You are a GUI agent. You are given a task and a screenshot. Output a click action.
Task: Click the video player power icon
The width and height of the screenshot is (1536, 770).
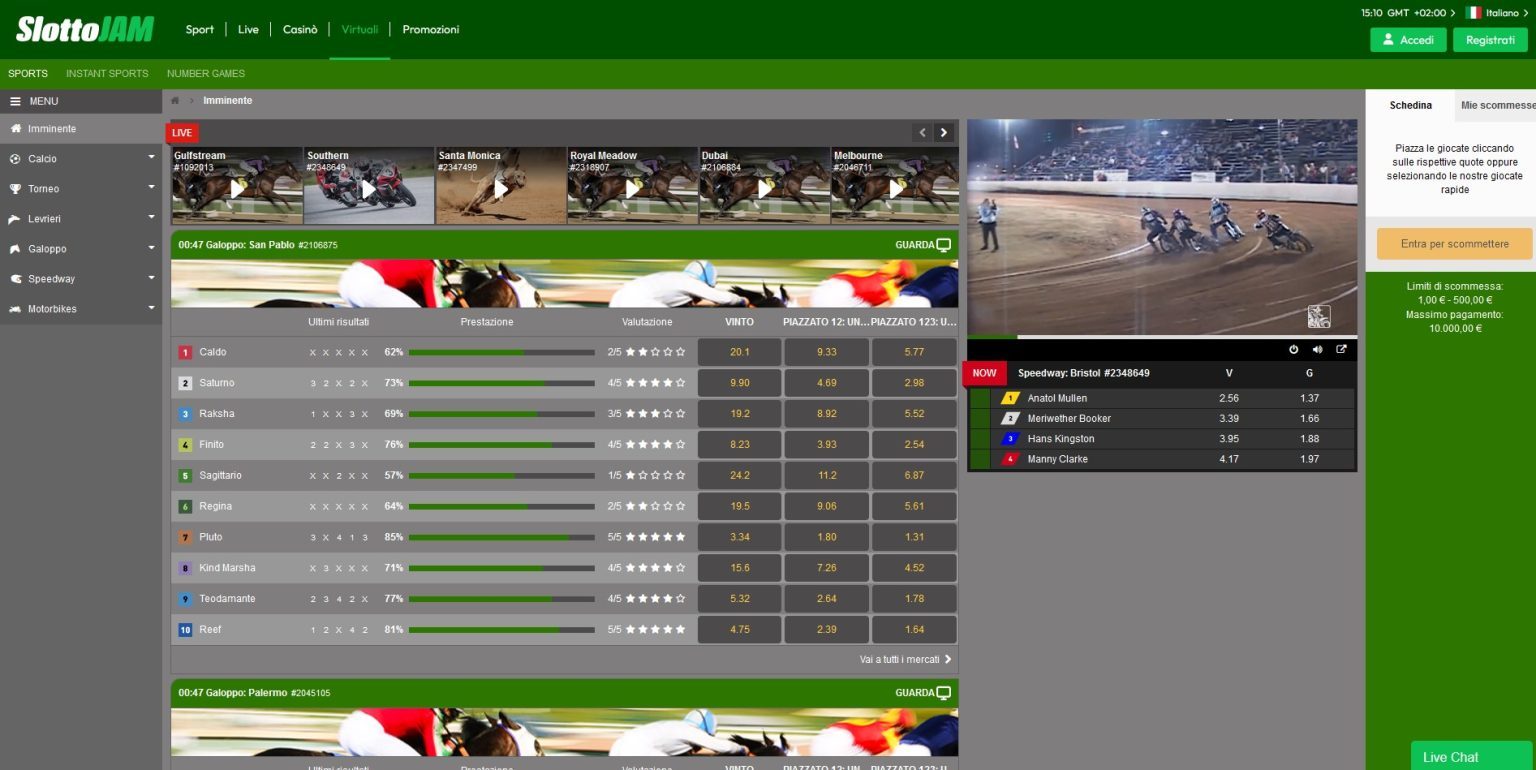(x=1293, y=349)
